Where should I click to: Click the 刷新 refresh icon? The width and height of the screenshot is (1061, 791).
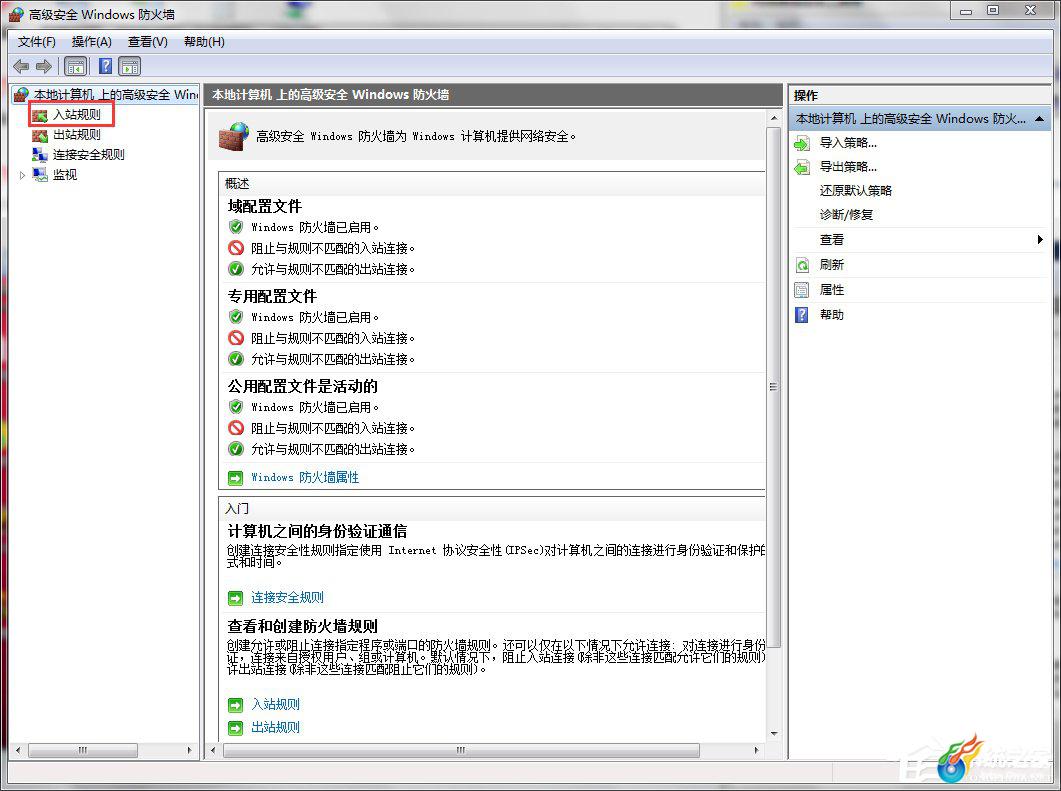802,265
